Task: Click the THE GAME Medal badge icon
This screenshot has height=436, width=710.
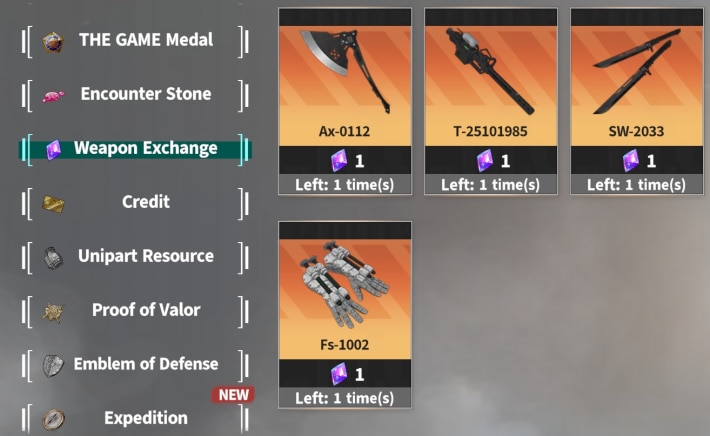Action: (x=53, y=42)
